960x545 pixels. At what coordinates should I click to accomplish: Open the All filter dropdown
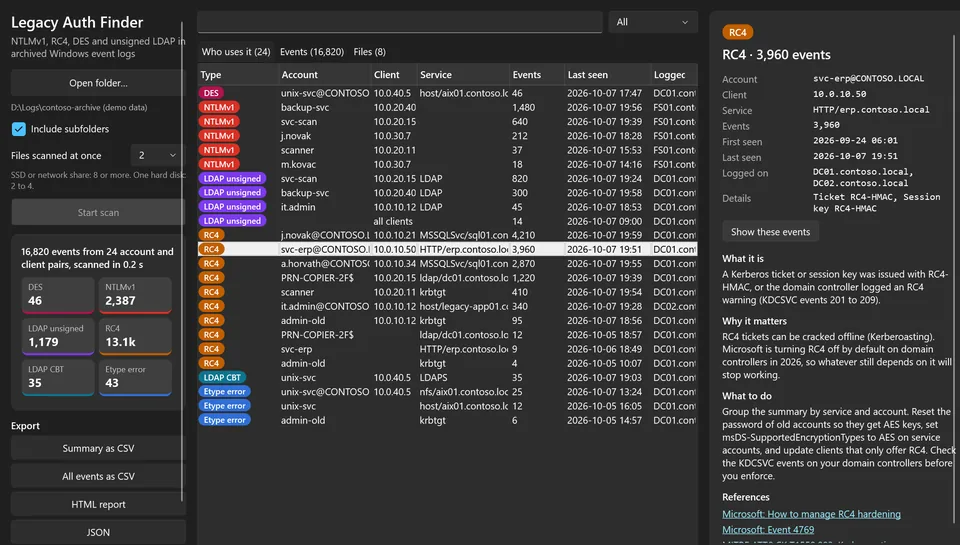coord(653,22)
